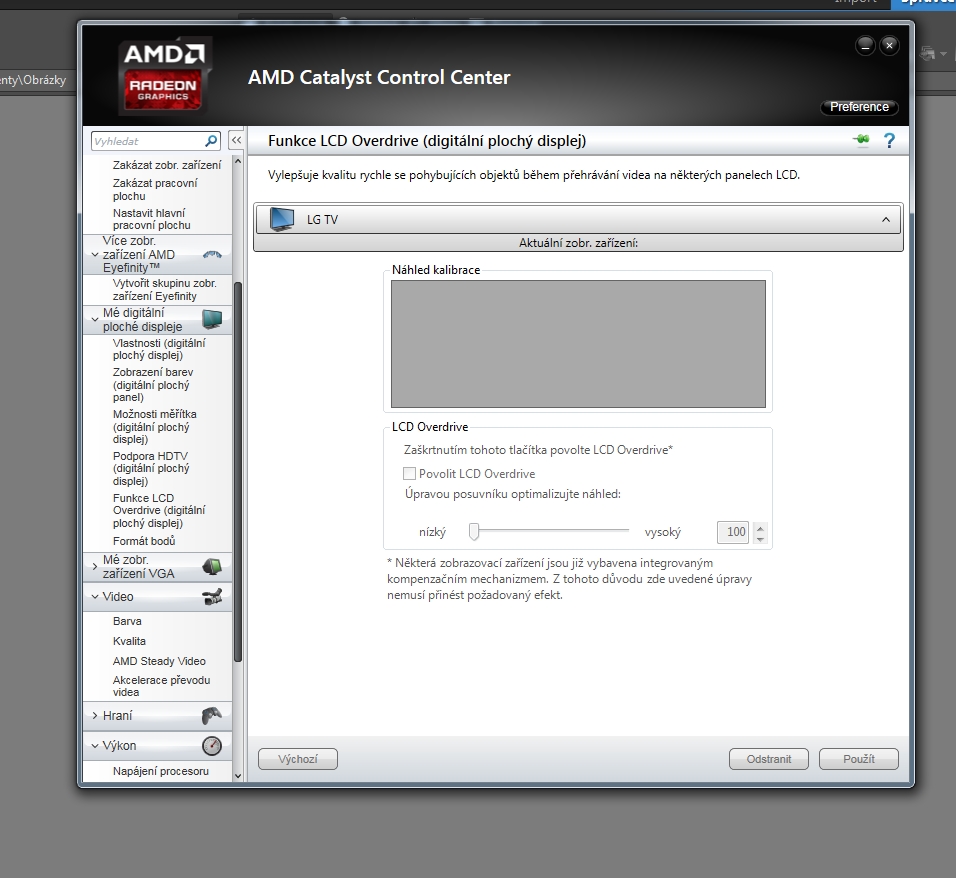Screen dimensions: 956x878
Task: Open Možnosti měřítka (digitální plochý displej)
Action: pos(154,426)
